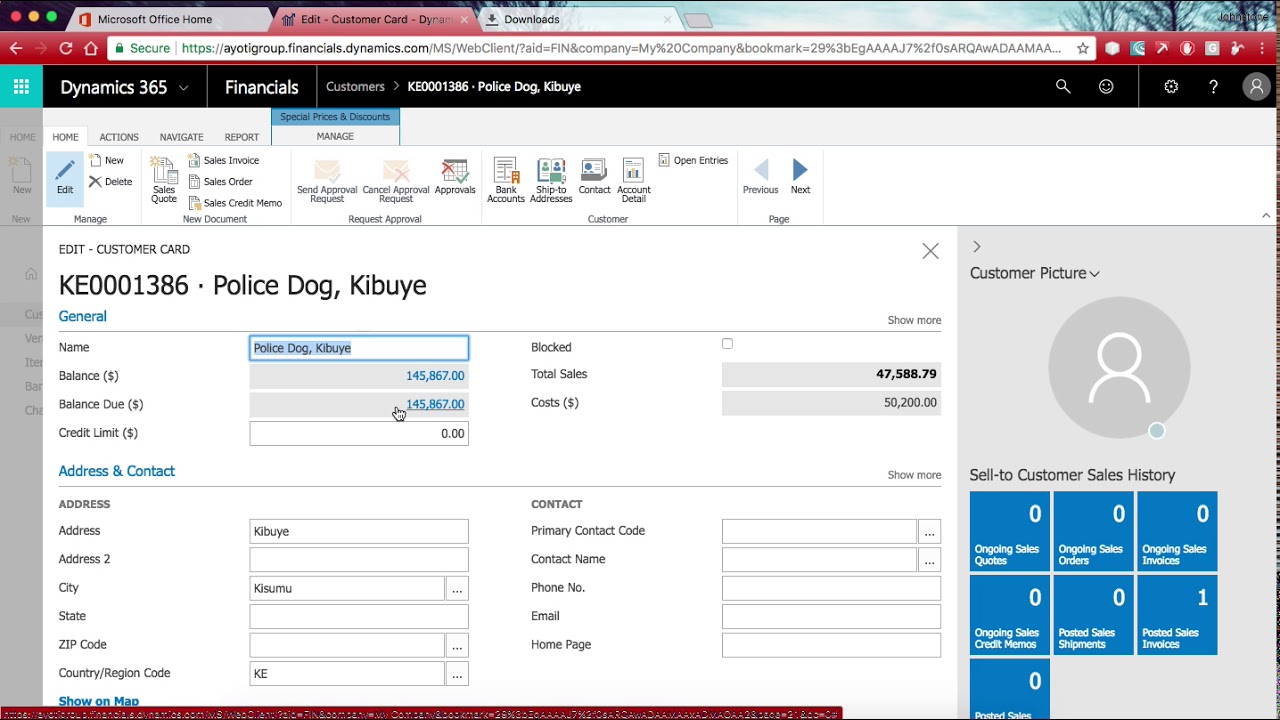Click Cancel Approval Request icon
The width and height of the screenshot is (1280, 720).
(396, 180)
